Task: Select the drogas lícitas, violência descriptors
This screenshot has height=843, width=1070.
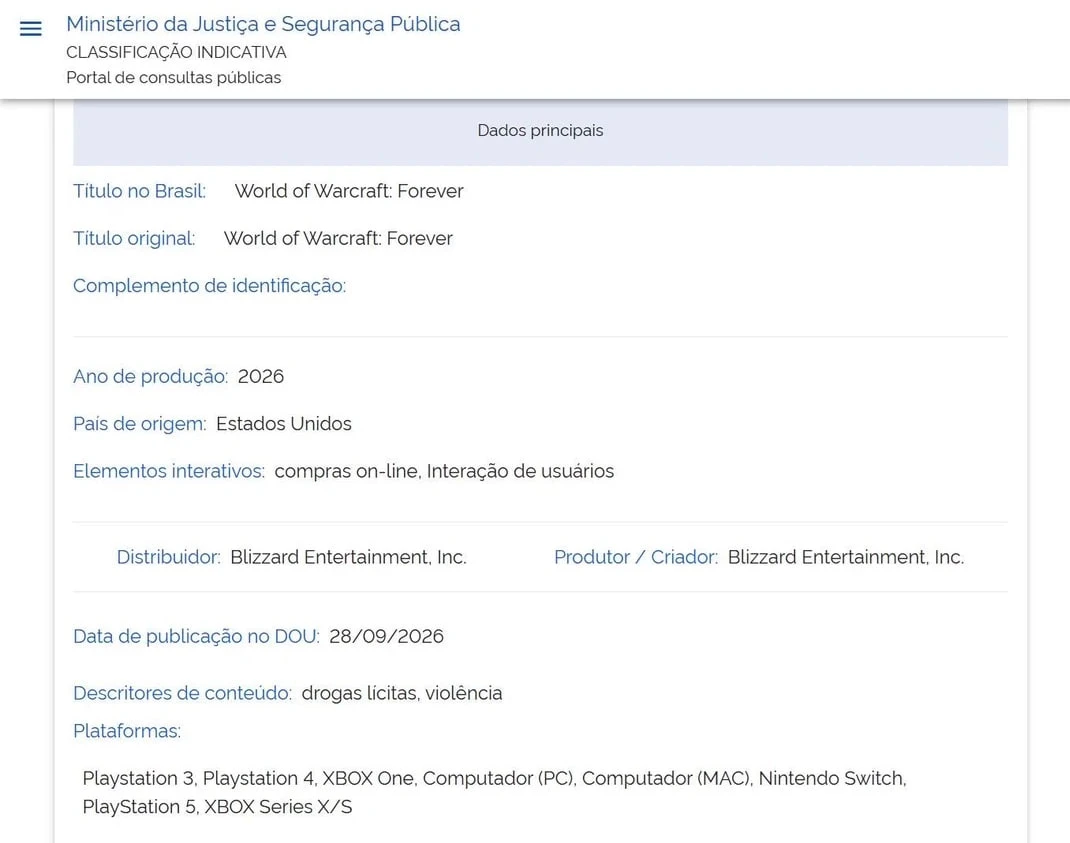Action: (x=402, y=693)
